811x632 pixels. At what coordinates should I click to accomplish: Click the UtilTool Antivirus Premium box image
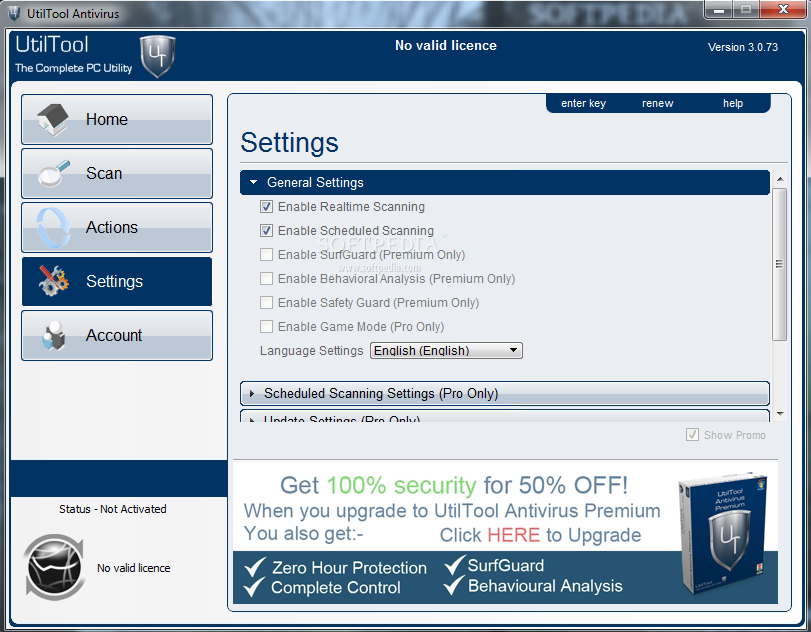723,533
